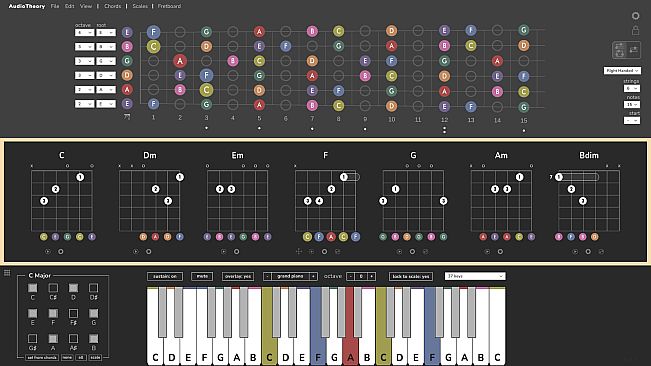The height and width of the screenshot is (366, 651).
Task: Click the right half of the fretboard layout icon
Action: click(633, 50)
